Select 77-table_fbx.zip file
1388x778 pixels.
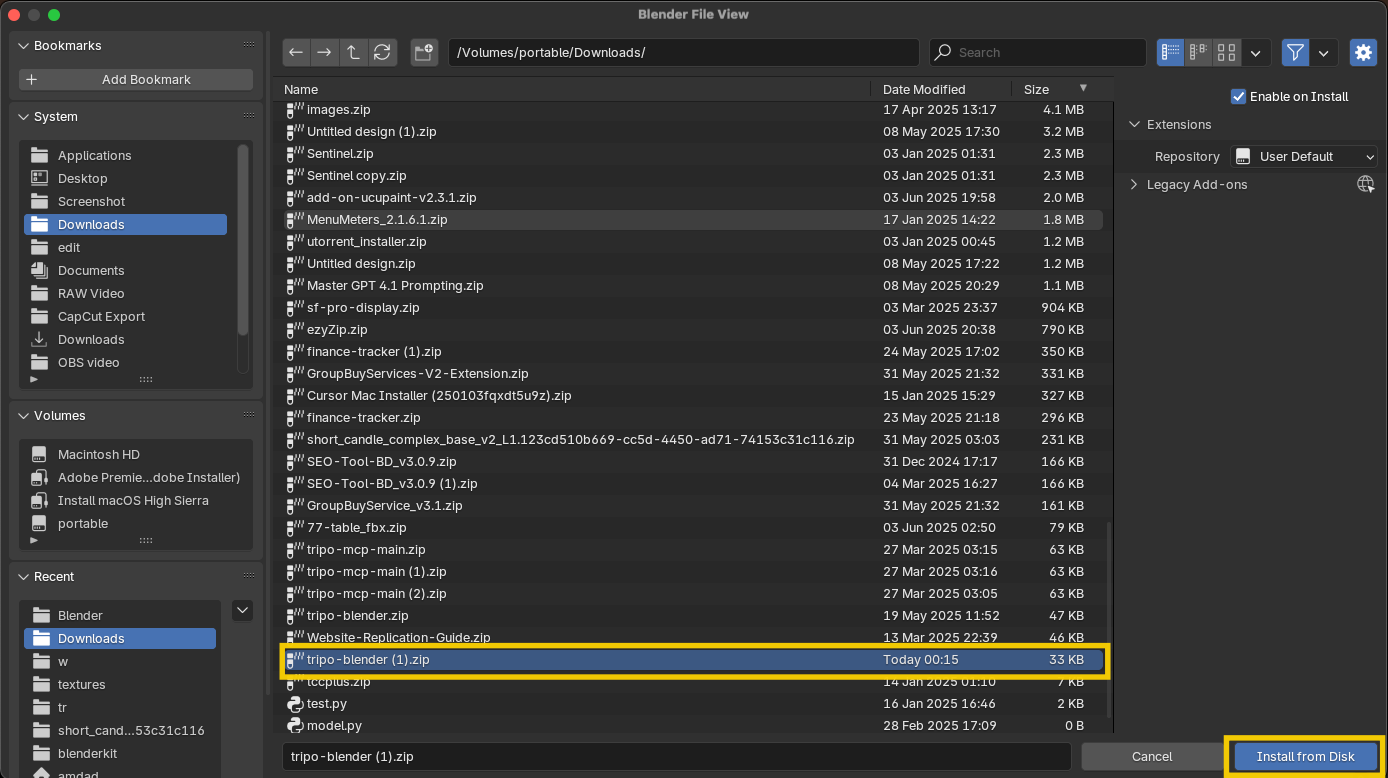coord(692,527)
